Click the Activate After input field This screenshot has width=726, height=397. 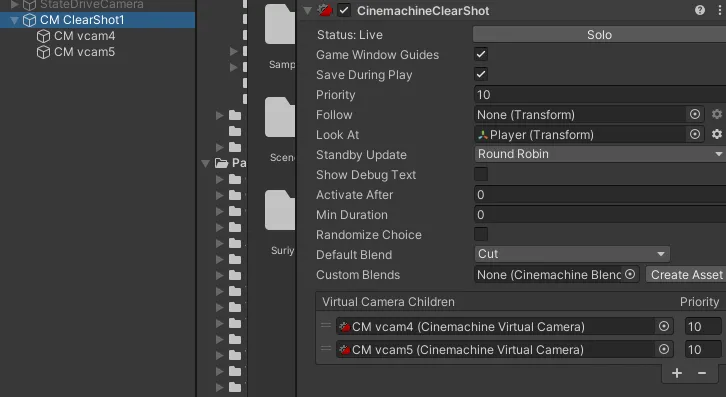(x=600, y=195)
